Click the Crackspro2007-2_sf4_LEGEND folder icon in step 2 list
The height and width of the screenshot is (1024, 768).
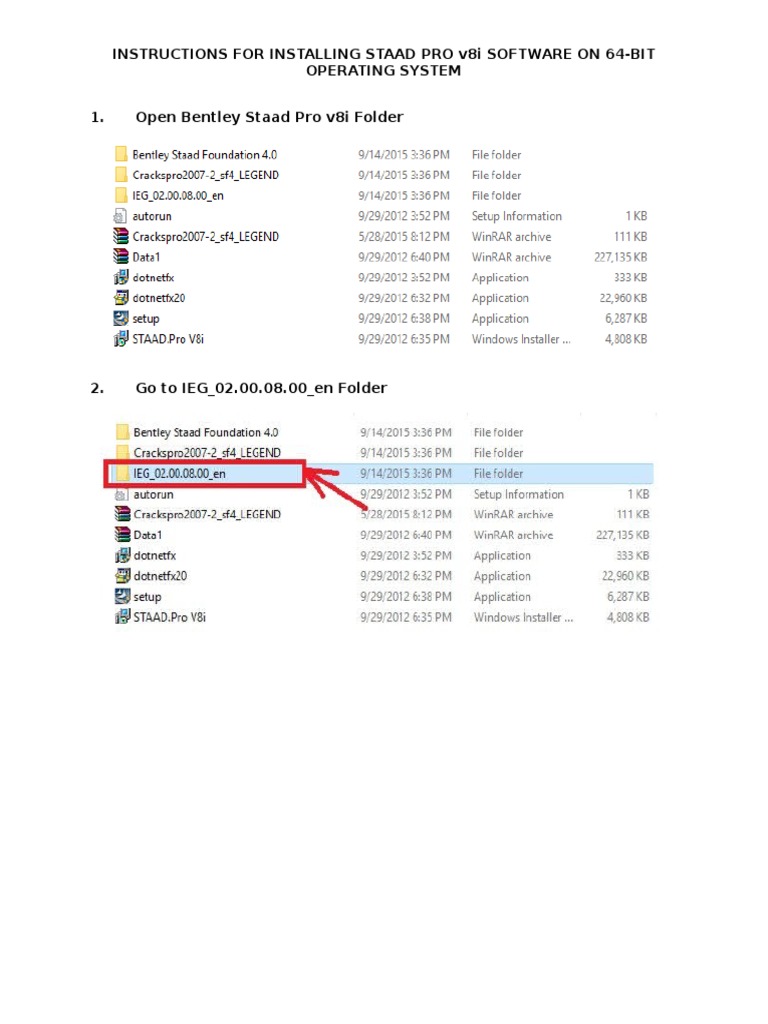click(122, 453)
